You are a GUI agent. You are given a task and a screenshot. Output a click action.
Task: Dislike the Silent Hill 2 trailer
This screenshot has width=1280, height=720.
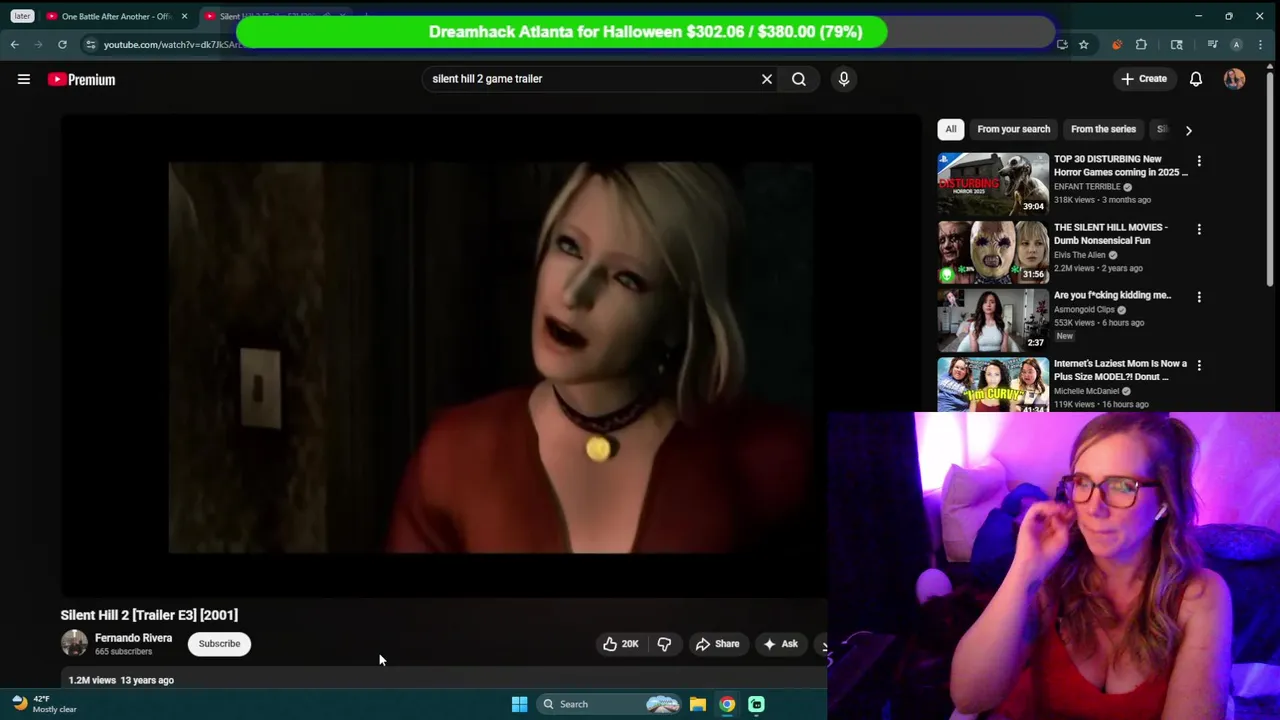coord(664,644)
